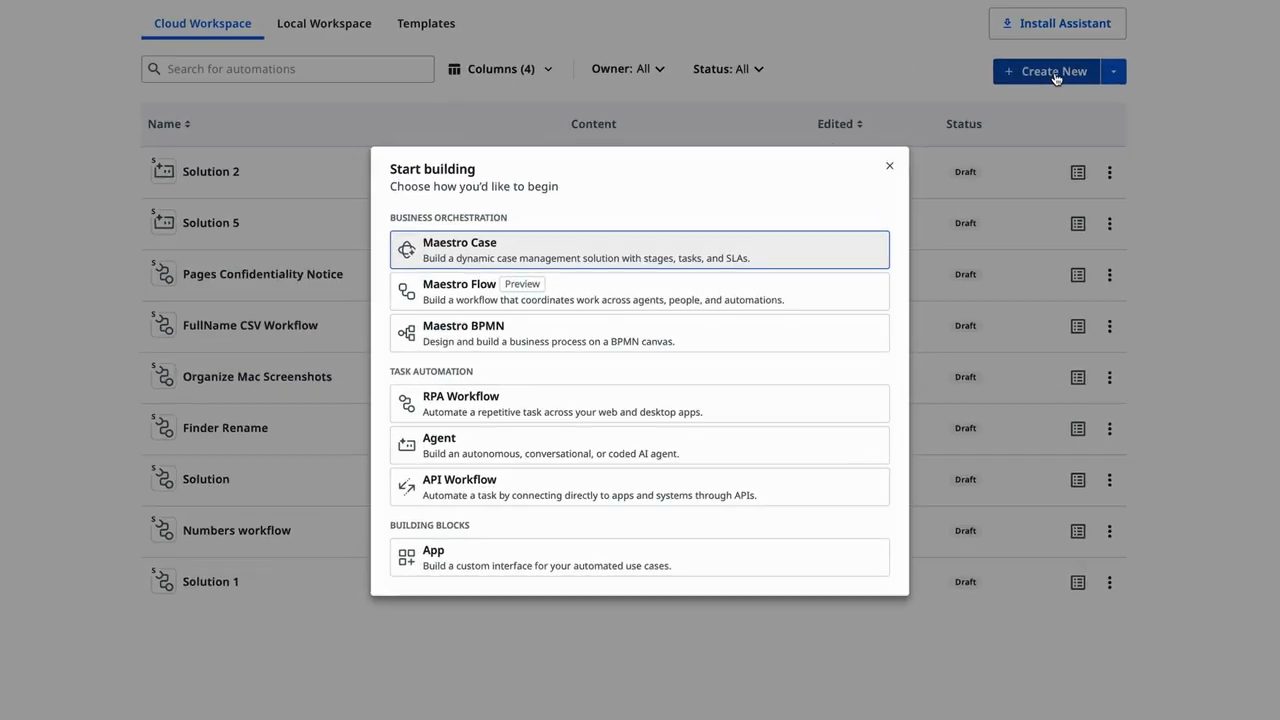The image size is (1280, 720).
Task: Open the Pages Confidentiality Notice automation
Action: click(263, 274)
